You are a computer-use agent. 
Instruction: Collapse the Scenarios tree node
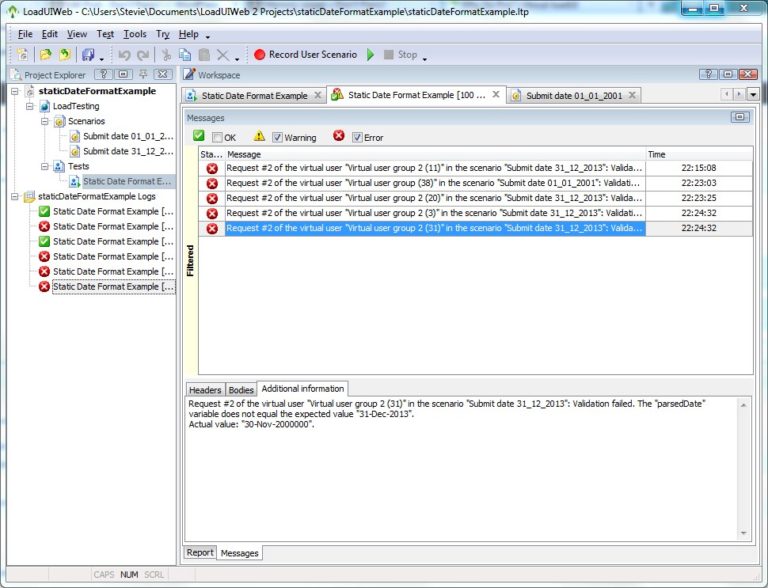(x=45, y=121)
